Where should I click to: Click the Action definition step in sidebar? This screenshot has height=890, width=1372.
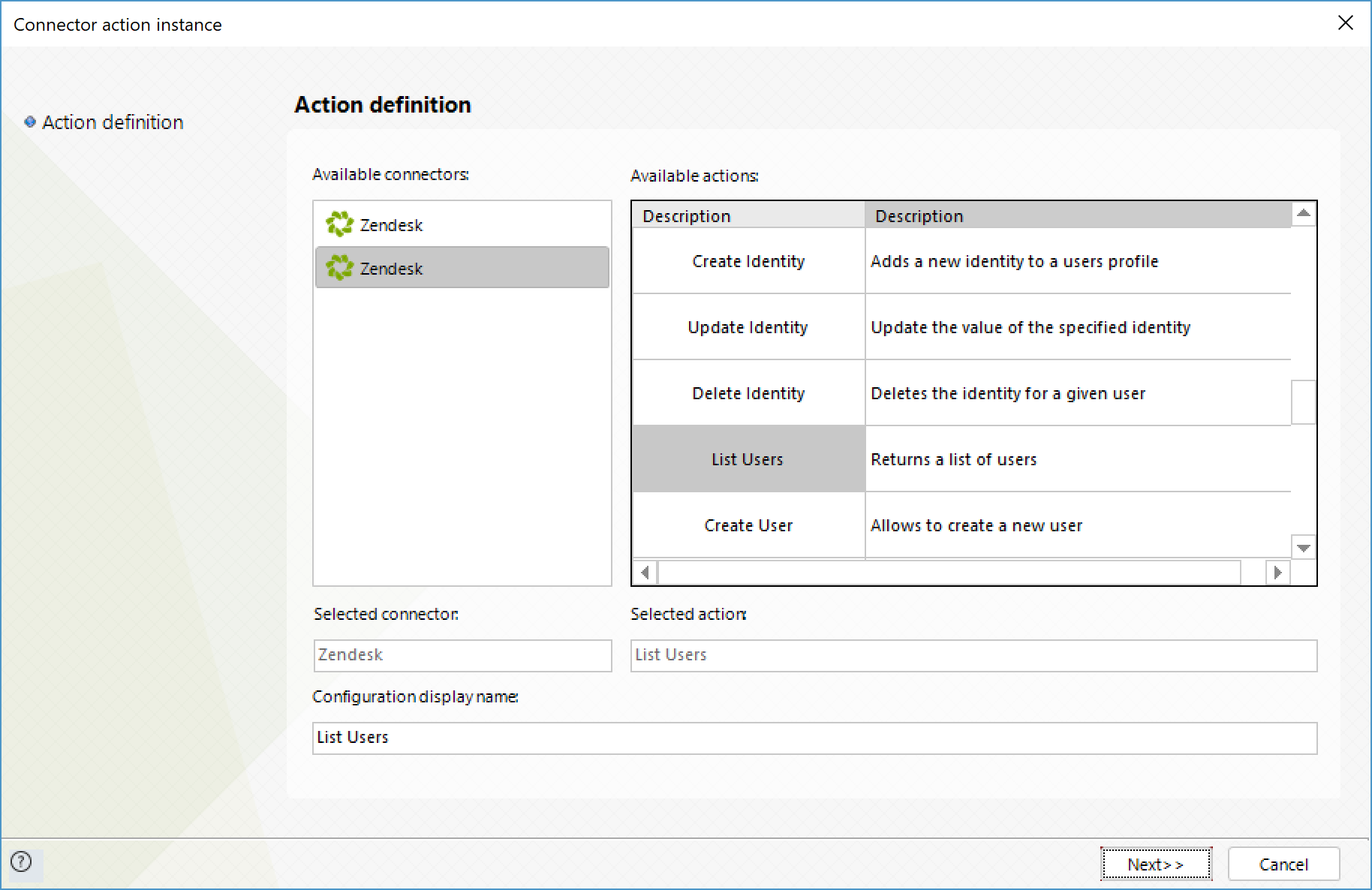tap(113, 122)
